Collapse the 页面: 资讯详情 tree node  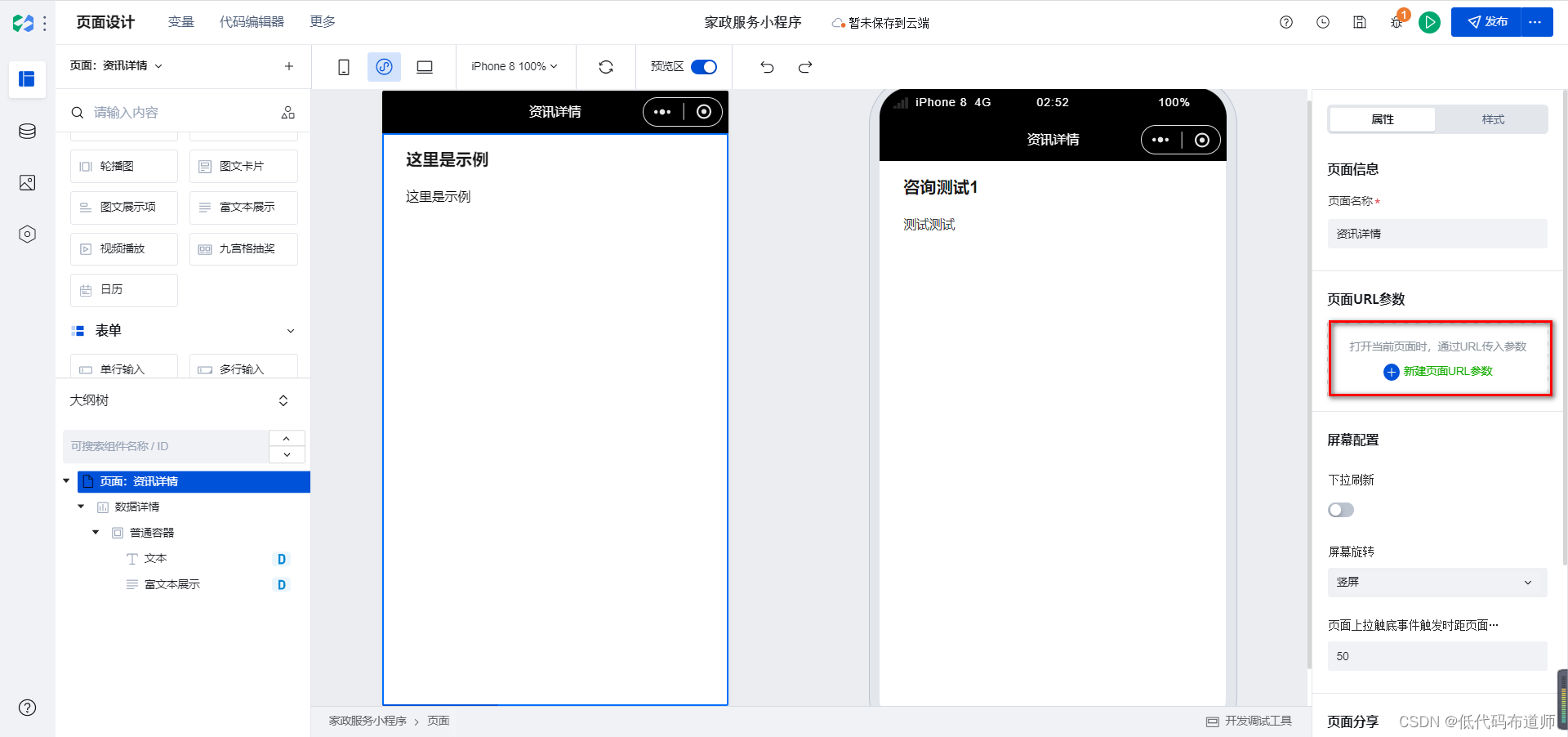(x=67, y=481)
